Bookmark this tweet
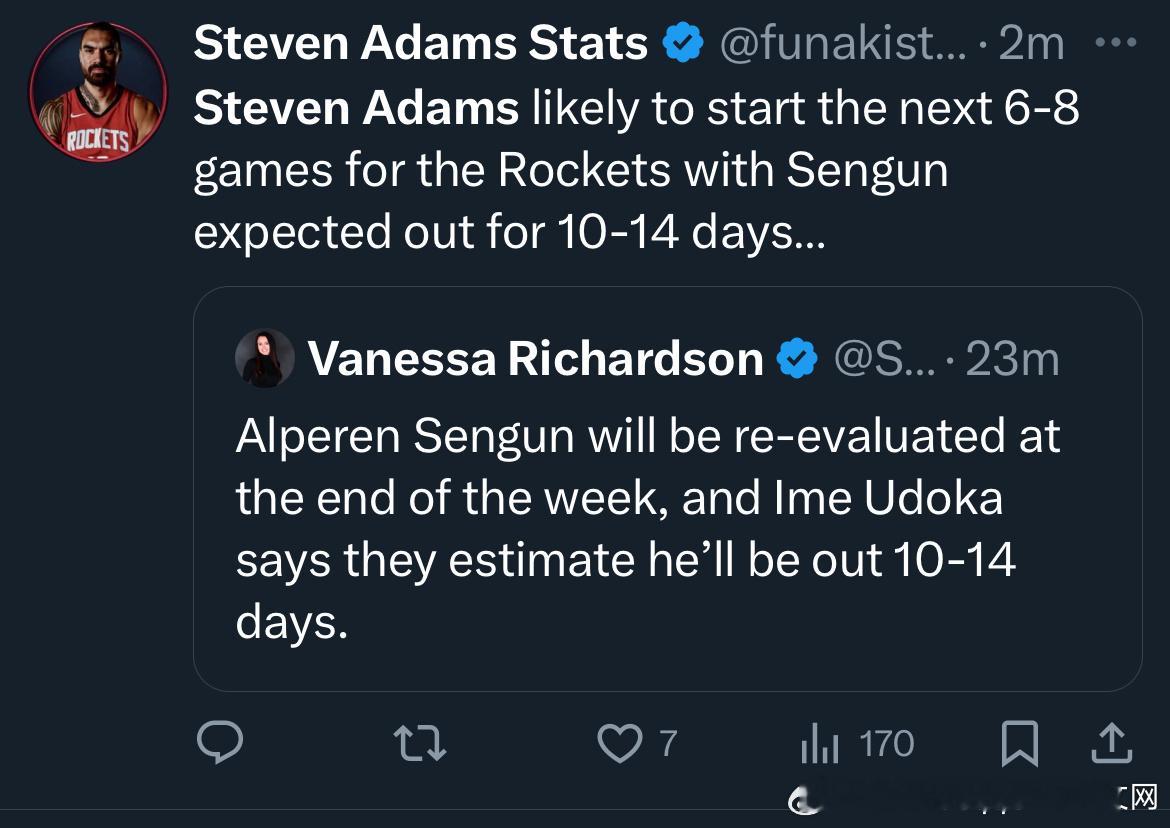The image size is (1170, 828). 1020,744
